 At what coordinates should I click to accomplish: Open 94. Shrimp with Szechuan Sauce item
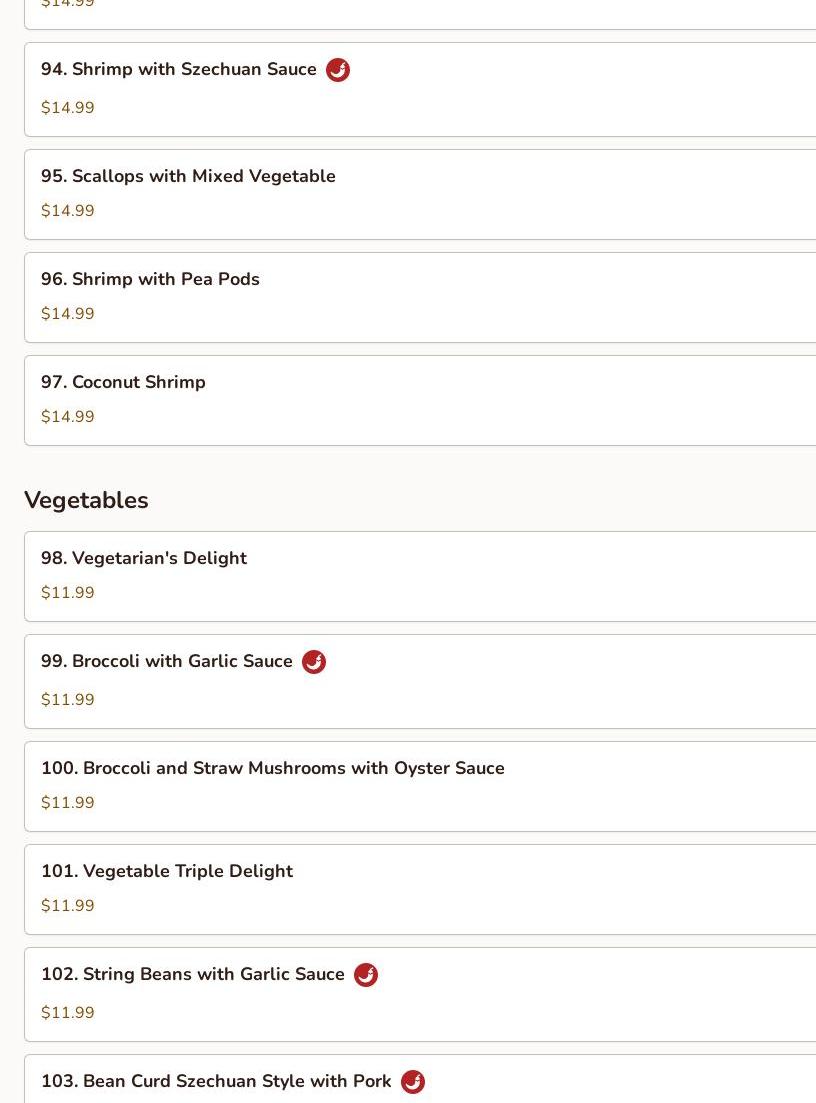[179, 70]
